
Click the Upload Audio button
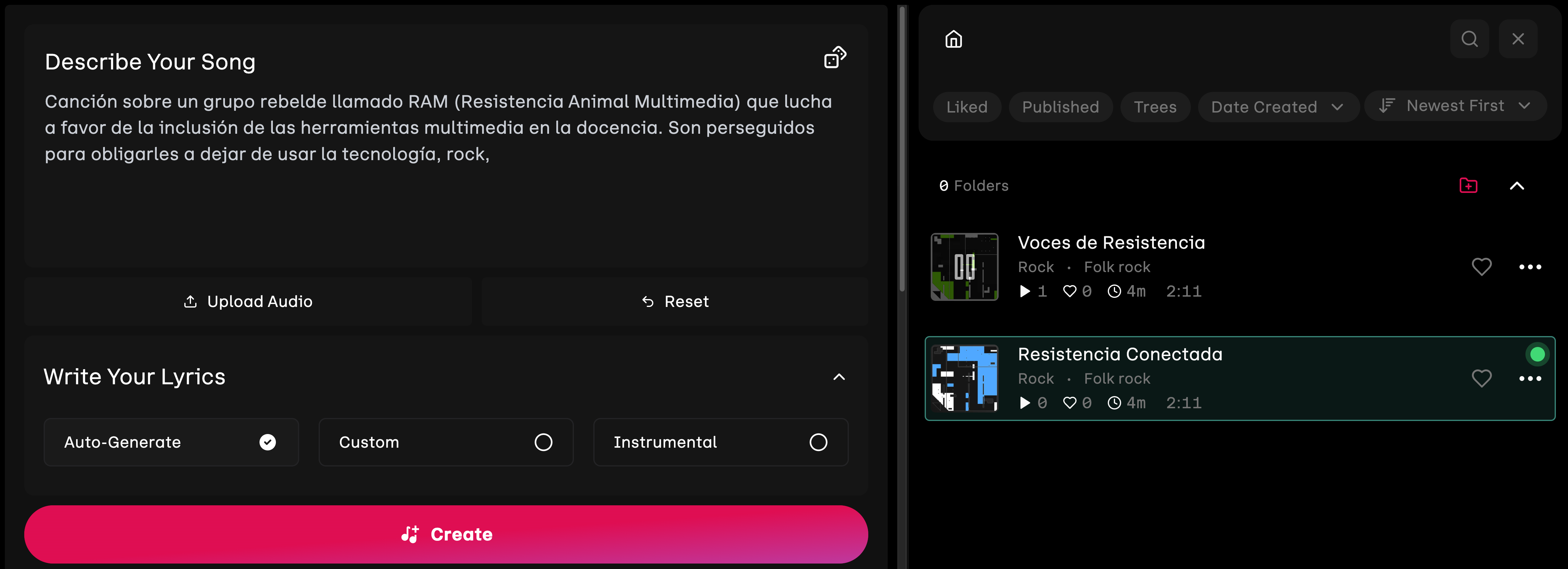click(248, 301)
